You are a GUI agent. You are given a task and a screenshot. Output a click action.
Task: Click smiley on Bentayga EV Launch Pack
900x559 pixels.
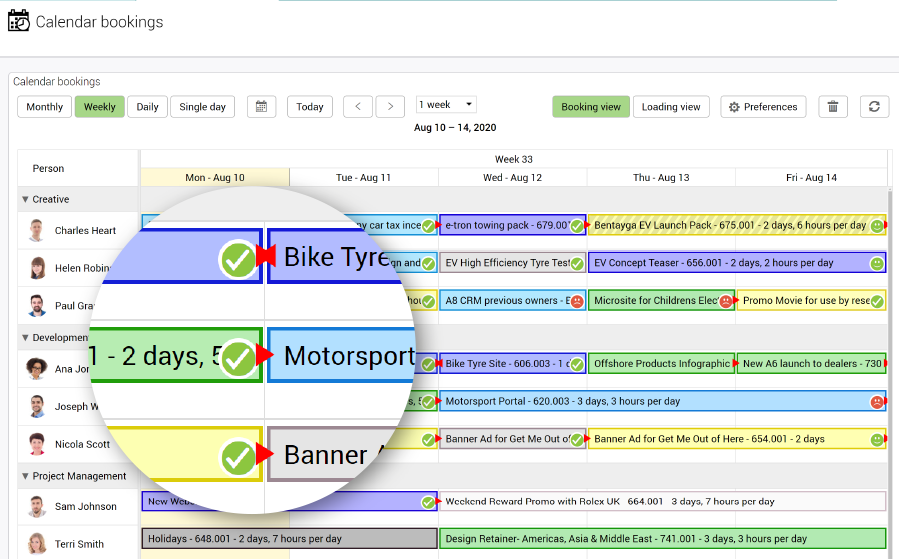[x=877, y=226]
